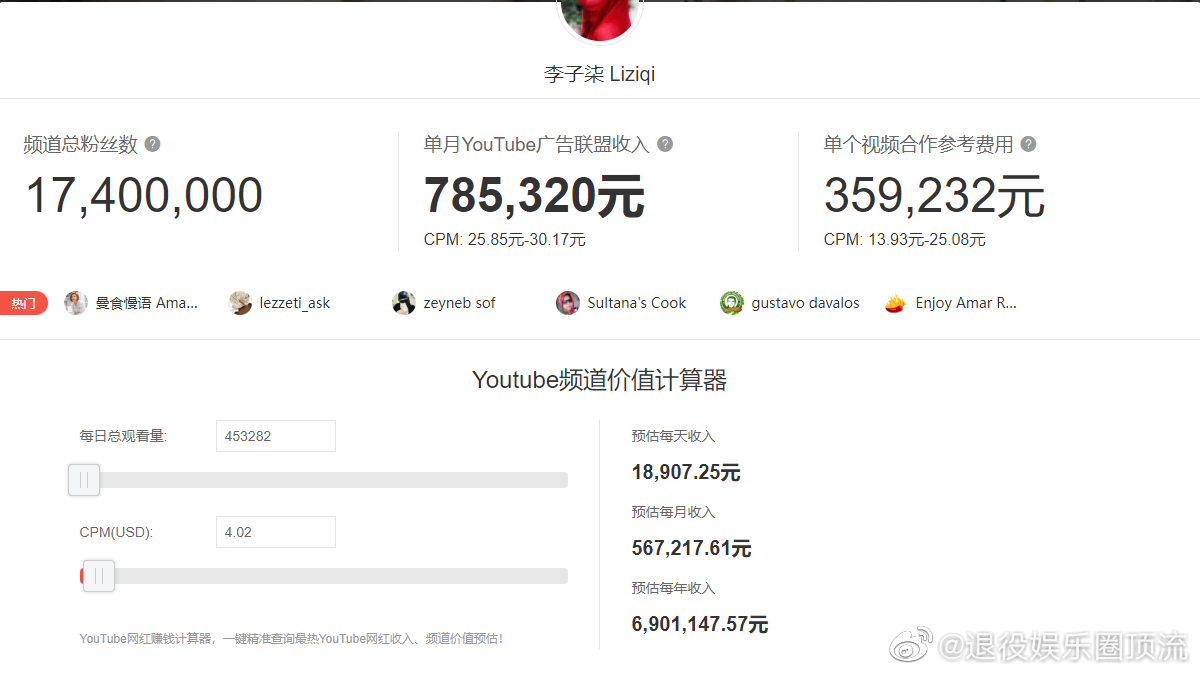Click the 每日总观看量 label
The image size is (1200, 675).
pyautogui.click(x=124, y=436)
